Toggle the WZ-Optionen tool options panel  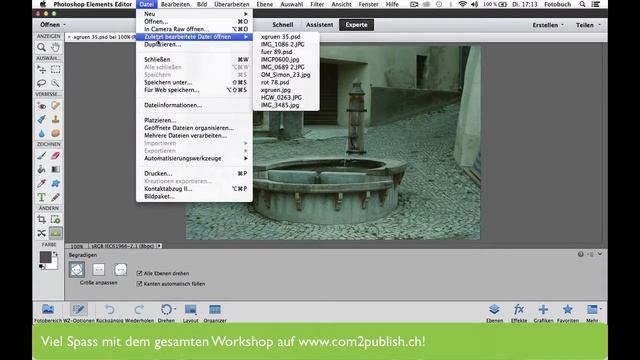[79, 313]
